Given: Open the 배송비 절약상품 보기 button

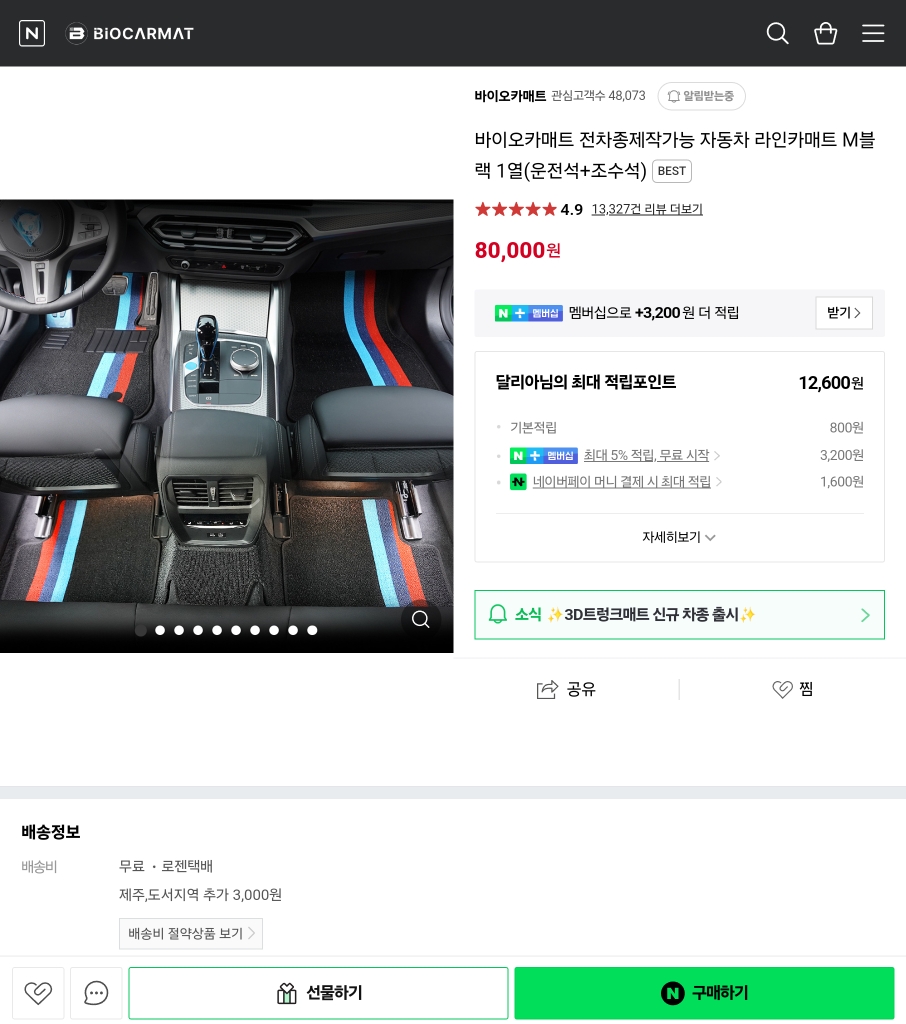Looking at the screenshot, I should [x=191, y=934].
